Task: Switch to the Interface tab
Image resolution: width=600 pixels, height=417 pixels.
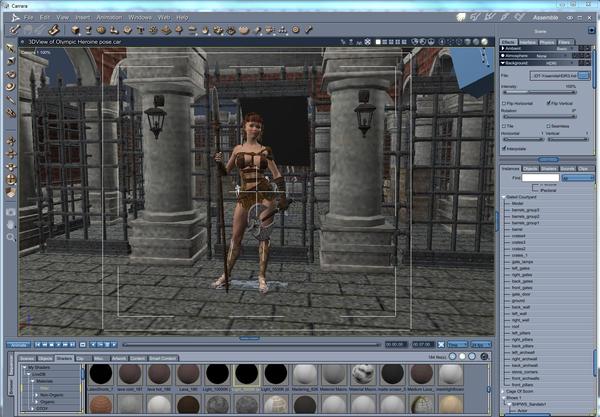Action: pos(527,42)
